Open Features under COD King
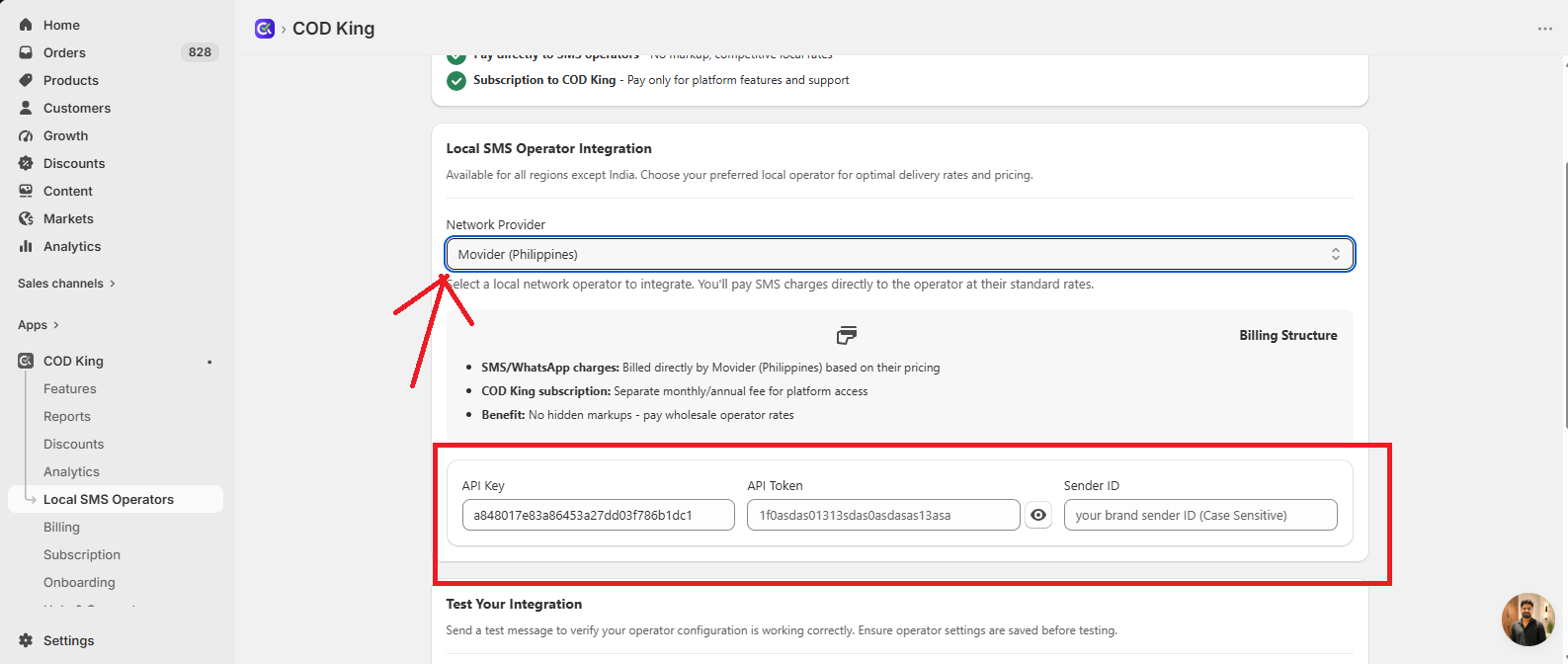 click(x=69, y=389)
